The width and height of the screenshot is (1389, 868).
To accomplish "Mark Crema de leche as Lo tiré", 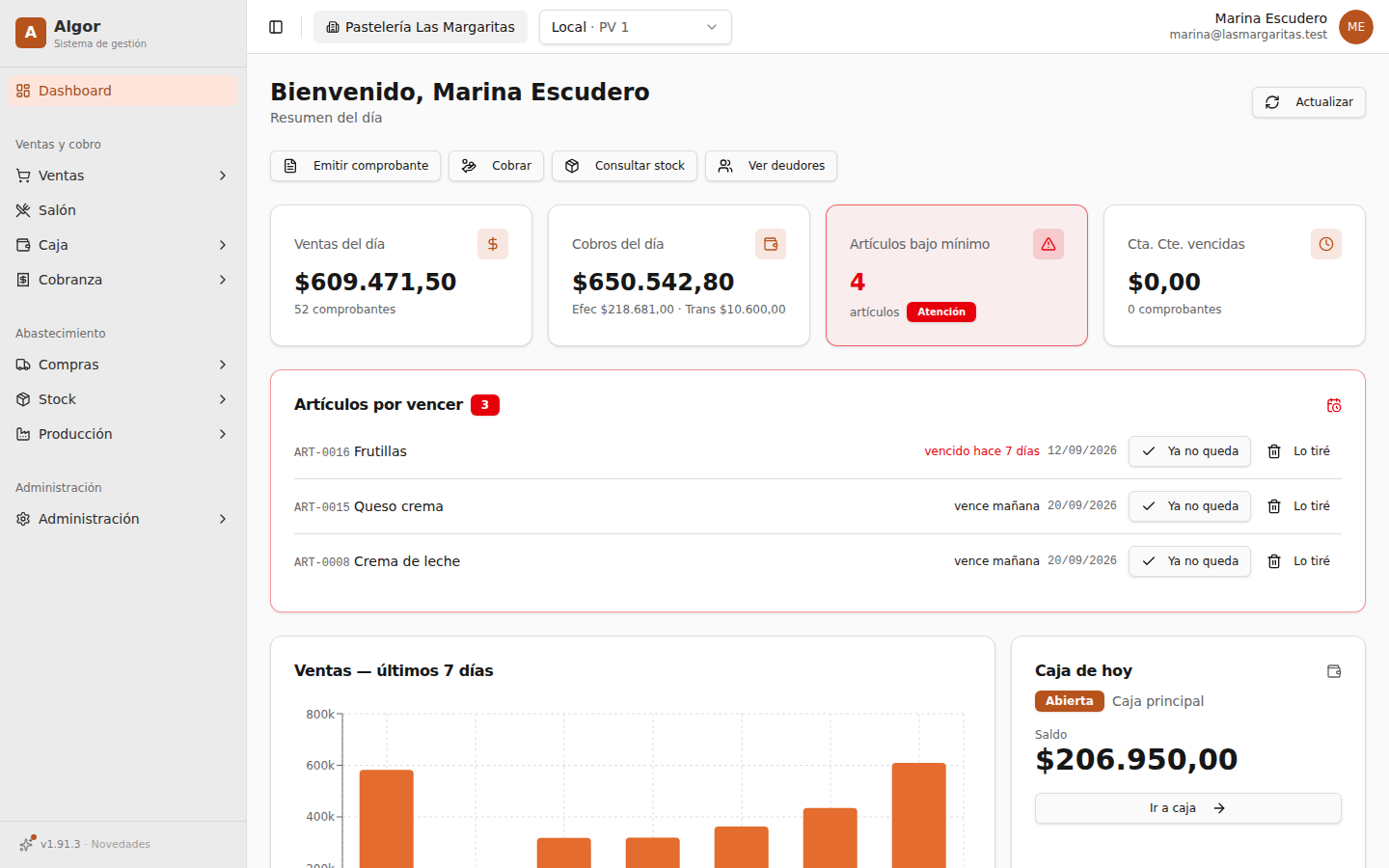I will click(1298, 561).
